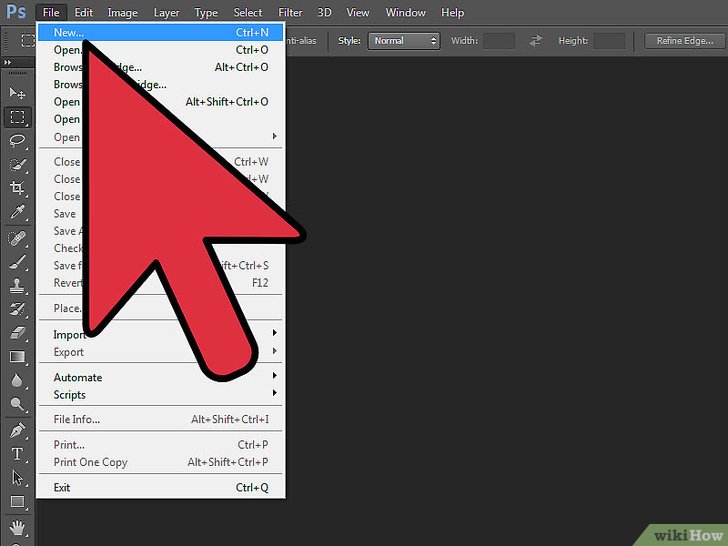Select the Move tool
The width and height of the screenshot is (728, 546).
coord(17,93)
